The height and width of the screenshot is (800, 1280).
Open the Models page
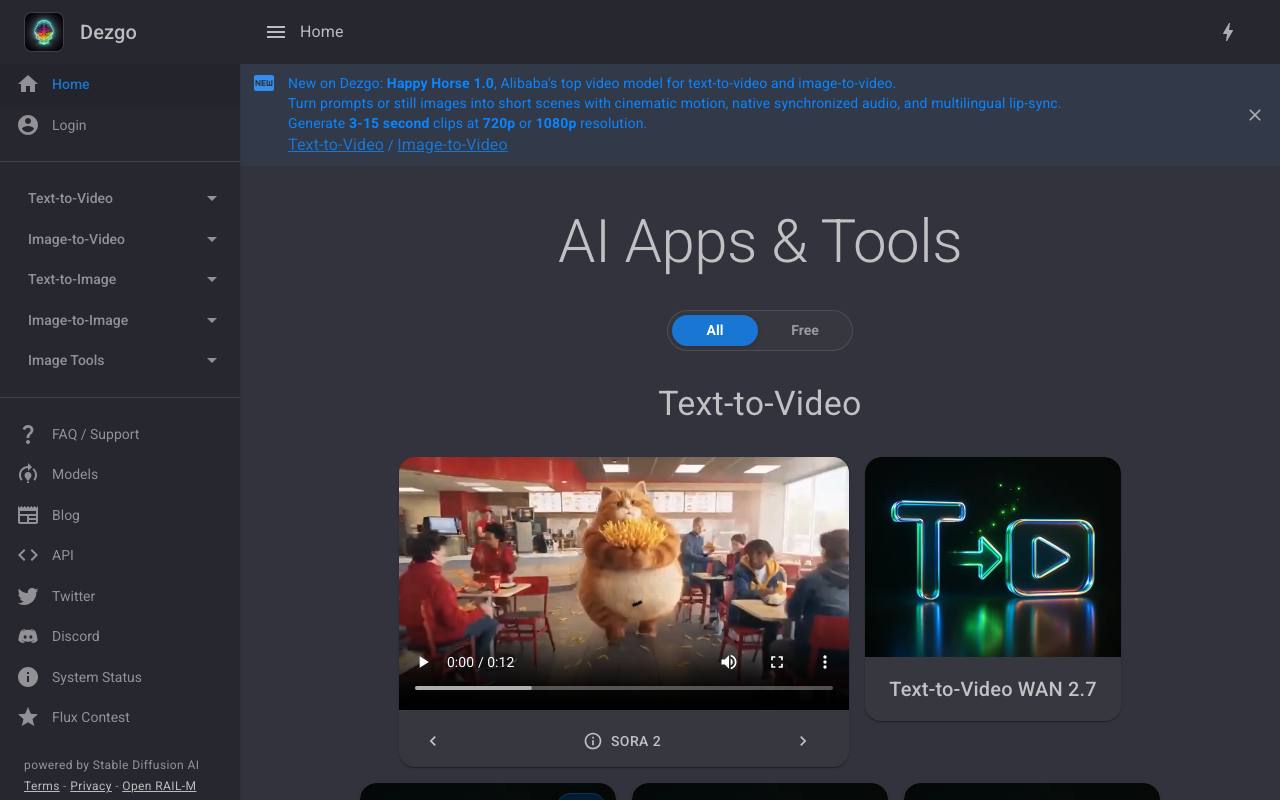[120, 474]
